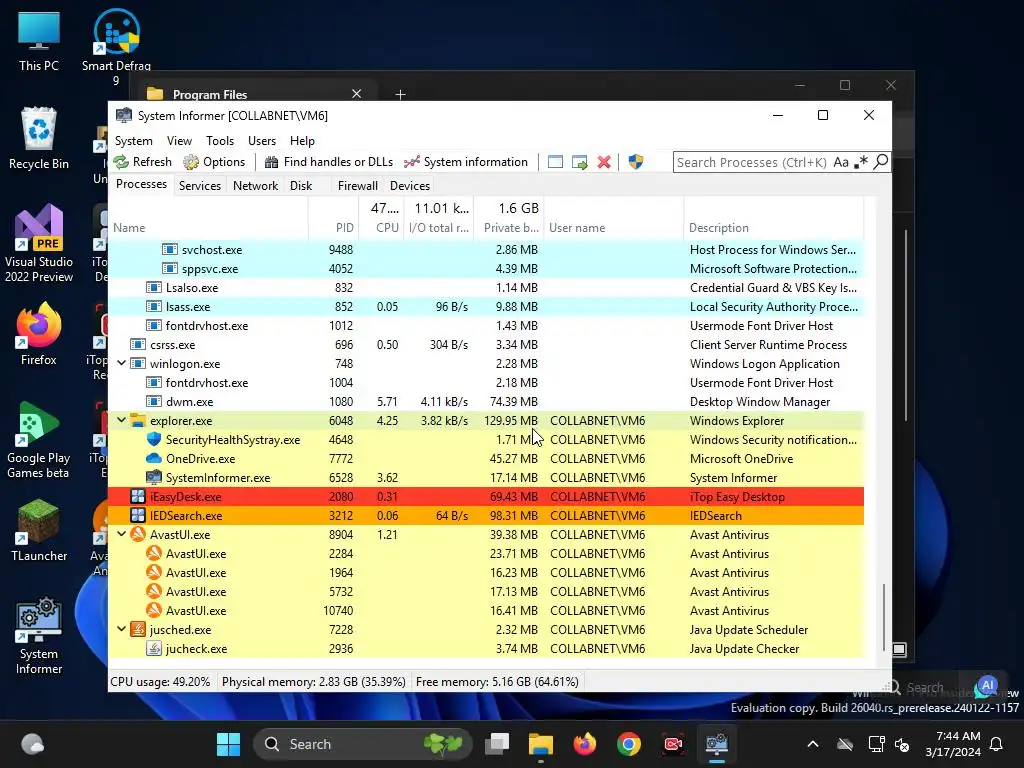The height and width of the screenshot is (768, 1024).
Task: Open the Users menu
Action: (262, 141)
